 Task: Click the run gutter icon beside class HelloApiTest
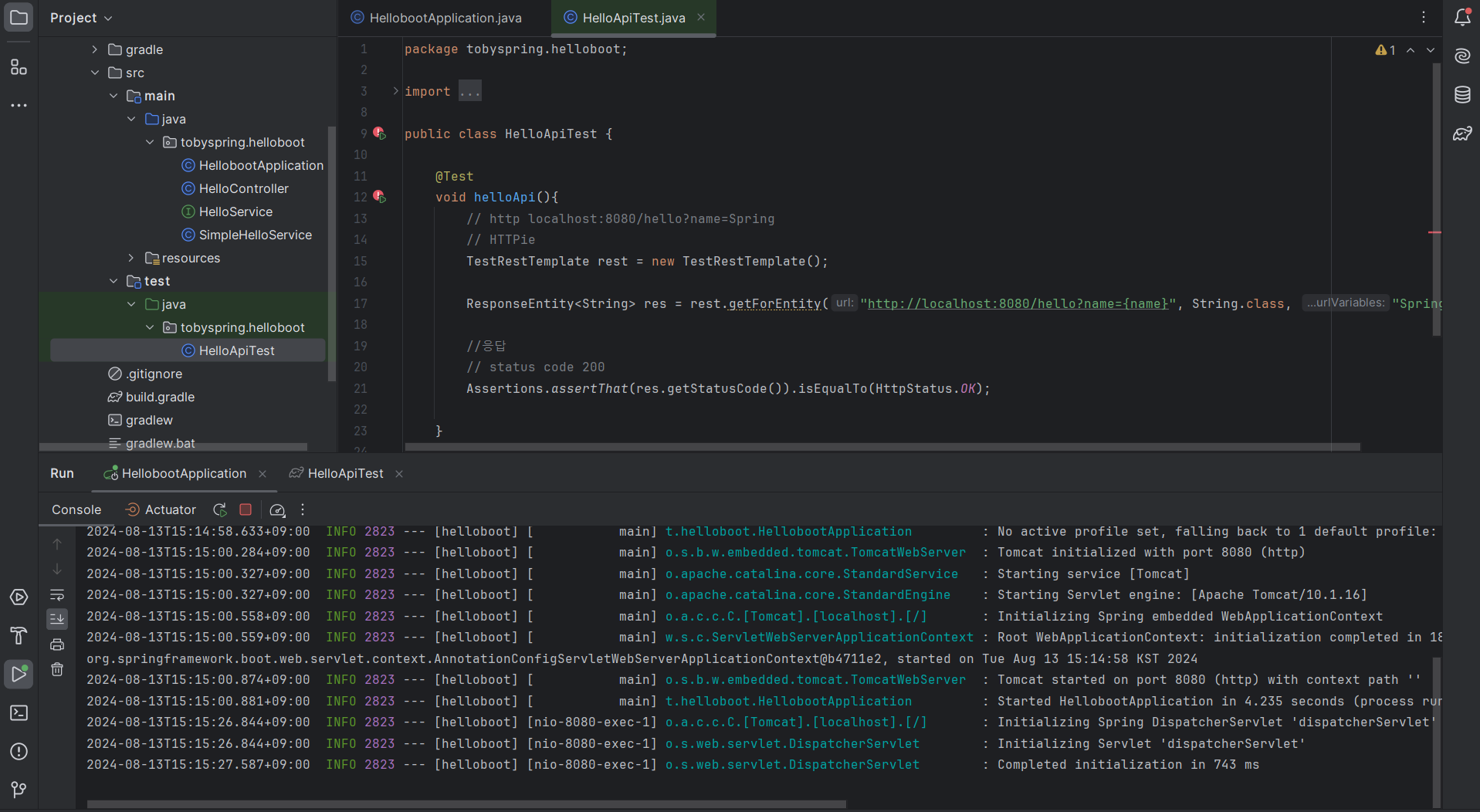pyautogui.click(x=379, y=134)
